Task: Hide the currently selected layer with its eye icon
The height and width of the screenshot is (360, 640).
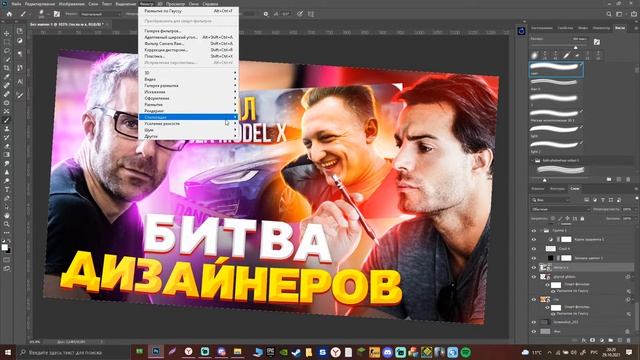Action: (533, 267)
